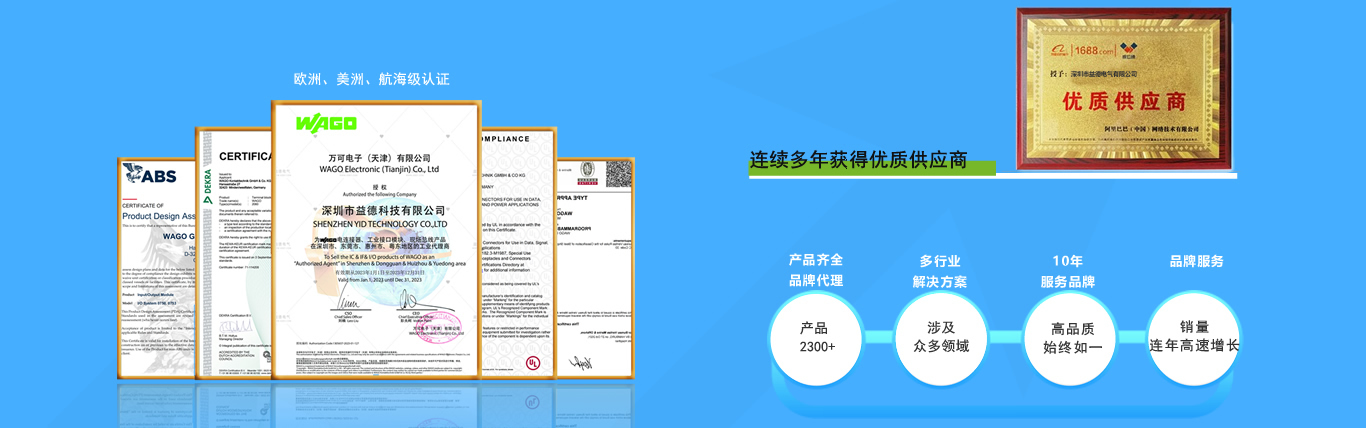This screenshot has width=1366, height=428.
Task: Click the red UL mark on compliance certificate
Action: click(x=534, y=362)
